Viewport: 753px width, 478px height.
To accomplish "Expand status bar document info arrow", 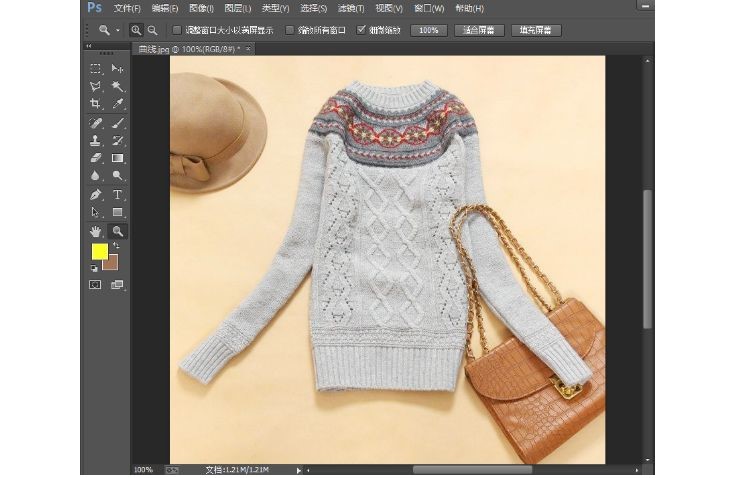I will pos(297,469).
